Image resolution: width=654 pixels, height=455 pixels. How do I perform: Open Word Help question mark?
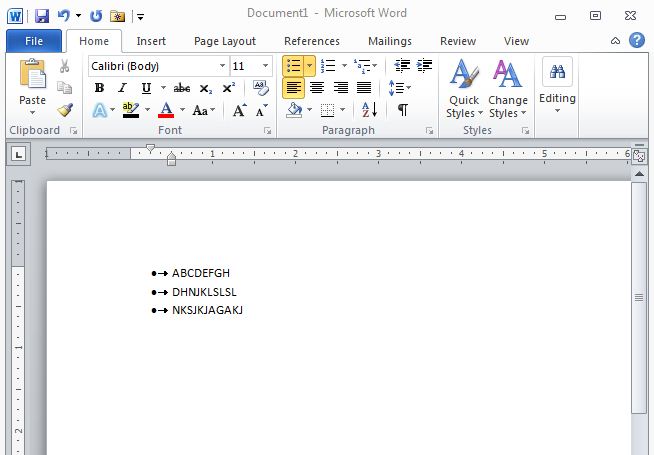(x=637, y=40)
